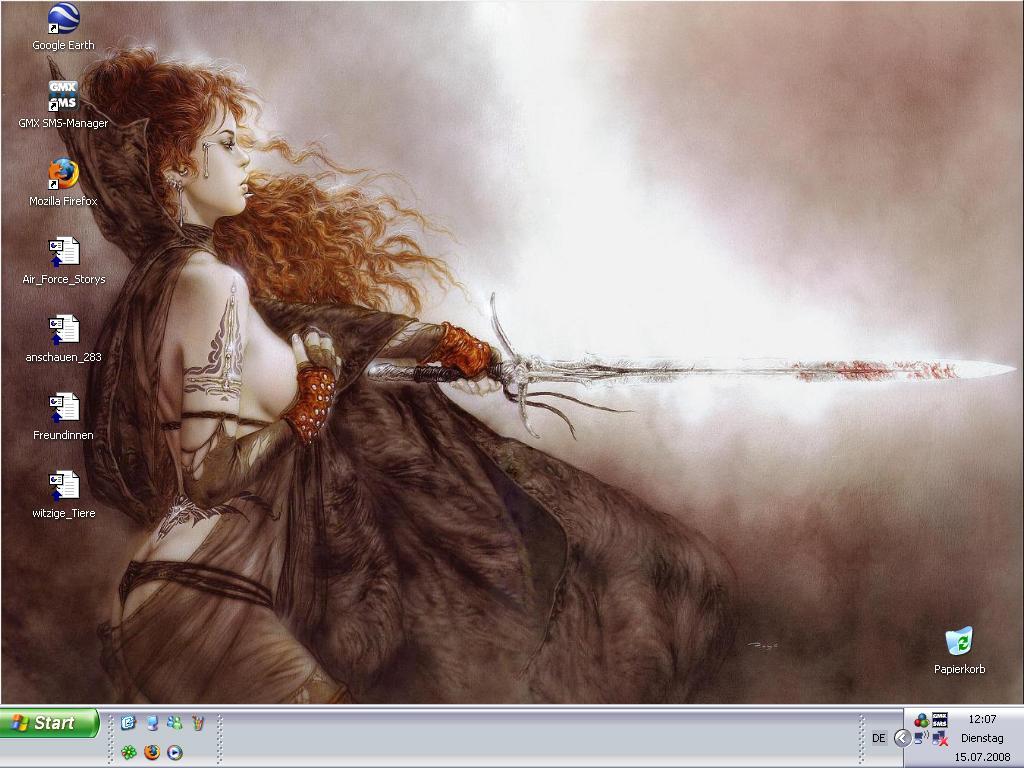Select the anschauen_283 desktop shortcut

(x=63, y=330)
